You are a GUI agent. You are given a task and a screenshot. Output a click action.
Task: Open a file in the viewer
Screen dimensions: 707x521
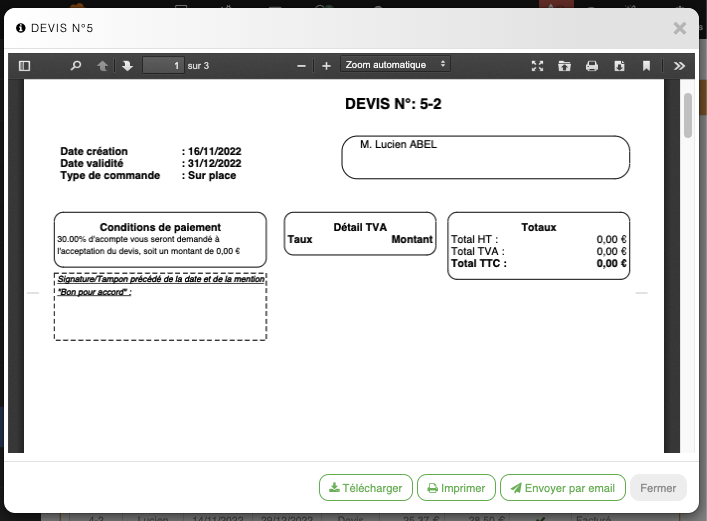(x=564, y=66)
